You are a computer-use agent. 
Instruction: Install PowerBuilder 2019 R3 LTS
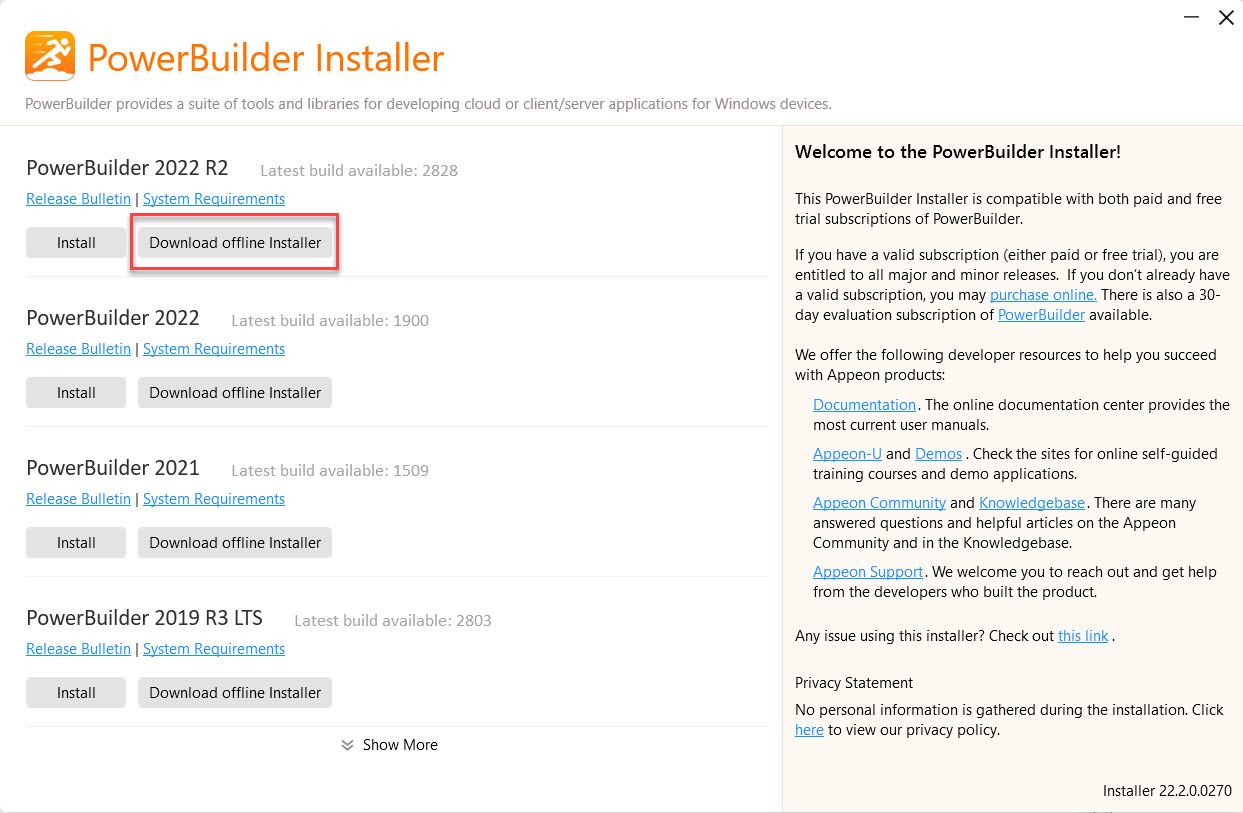(x=76, y=693)
